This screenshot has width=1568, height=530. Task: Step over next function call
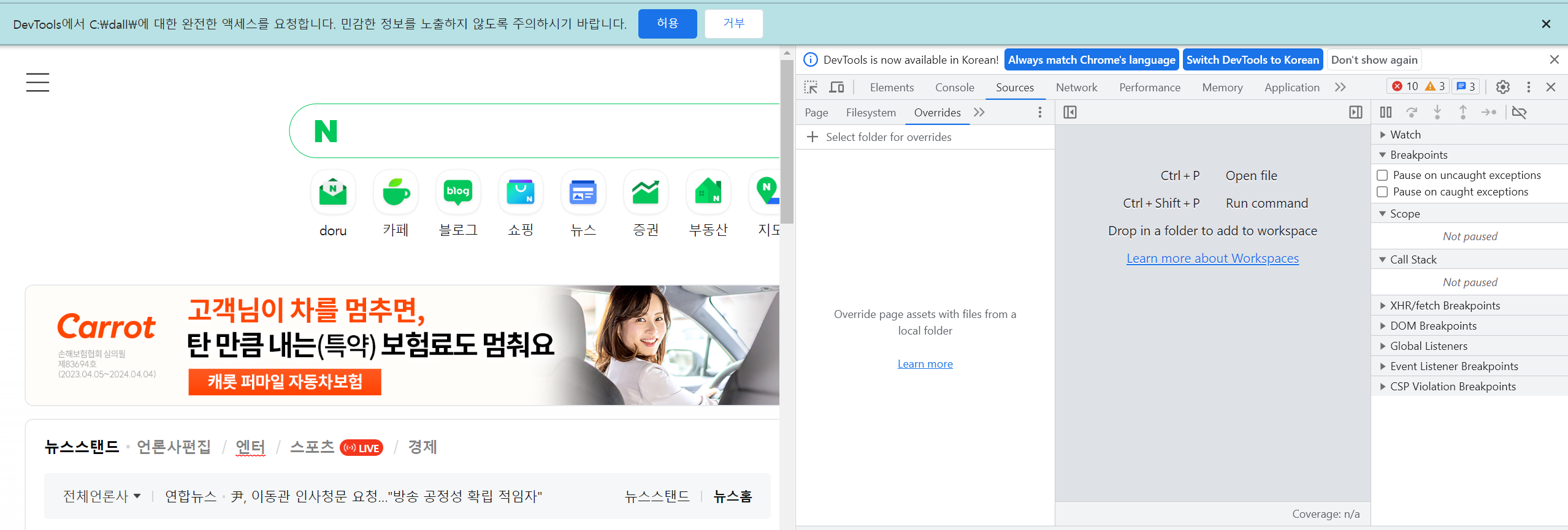click(x=1412, y=112)
